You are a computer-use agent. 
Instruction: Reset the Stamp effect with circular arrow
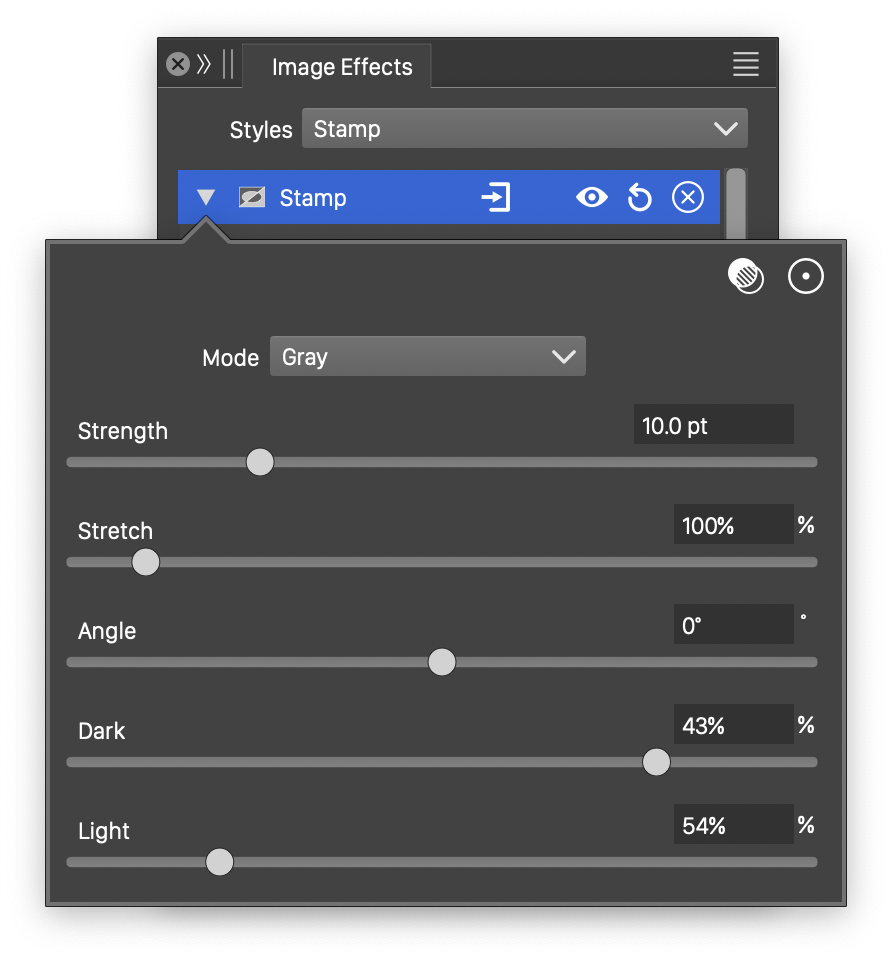[x=640, y=198]
